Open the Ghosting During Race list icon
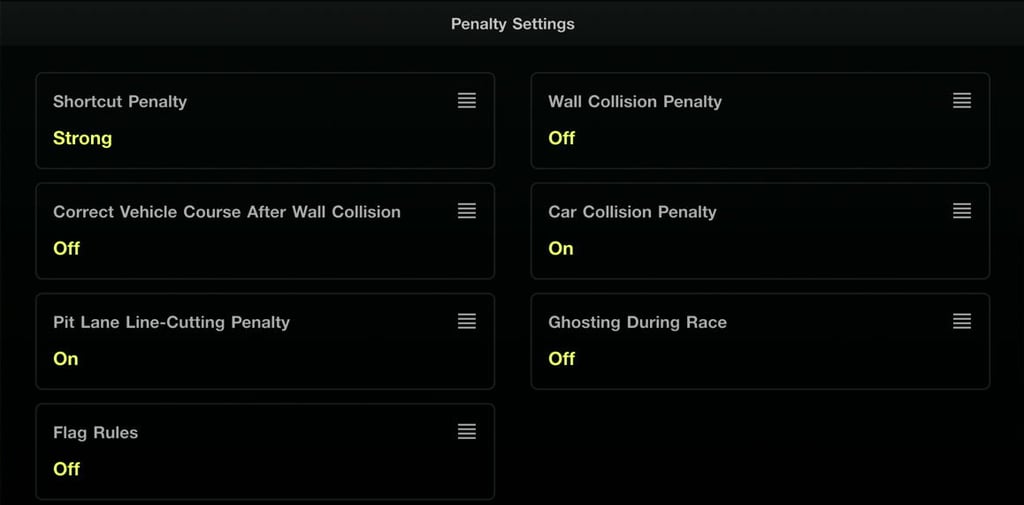The image size is (1024, 505). [x=962, y=321]
